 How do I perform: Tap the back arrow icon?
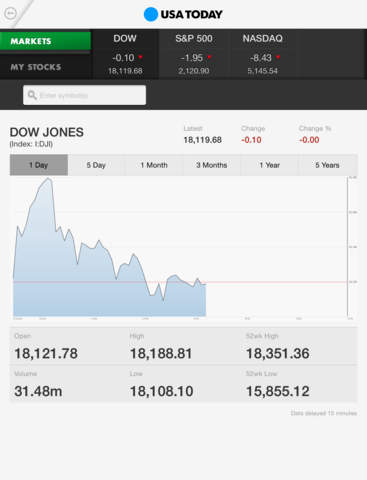tap(10, 13)
